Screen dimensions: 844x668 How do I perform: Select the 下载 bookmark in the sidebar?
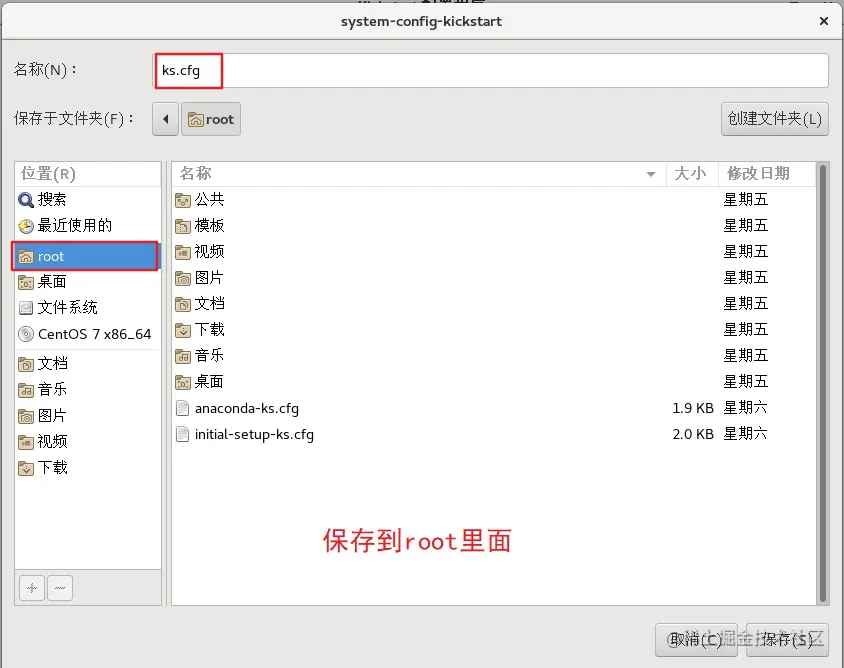click(x=88, y=468)
